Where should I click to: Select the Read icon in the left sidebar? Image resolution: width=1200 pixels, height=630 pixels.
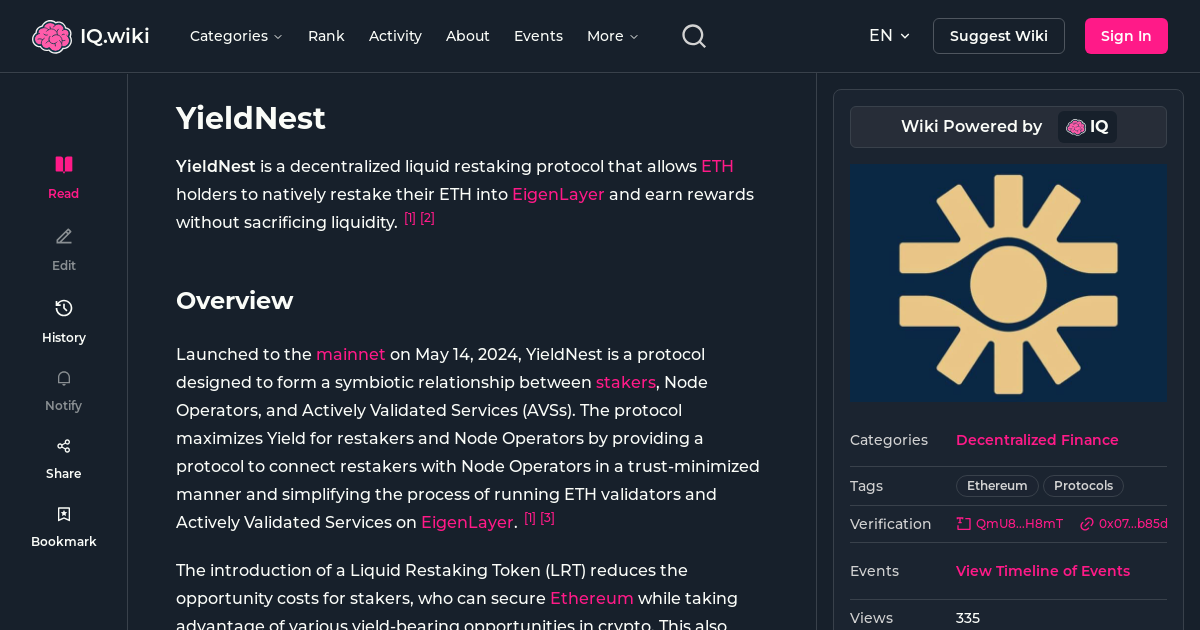63,164
